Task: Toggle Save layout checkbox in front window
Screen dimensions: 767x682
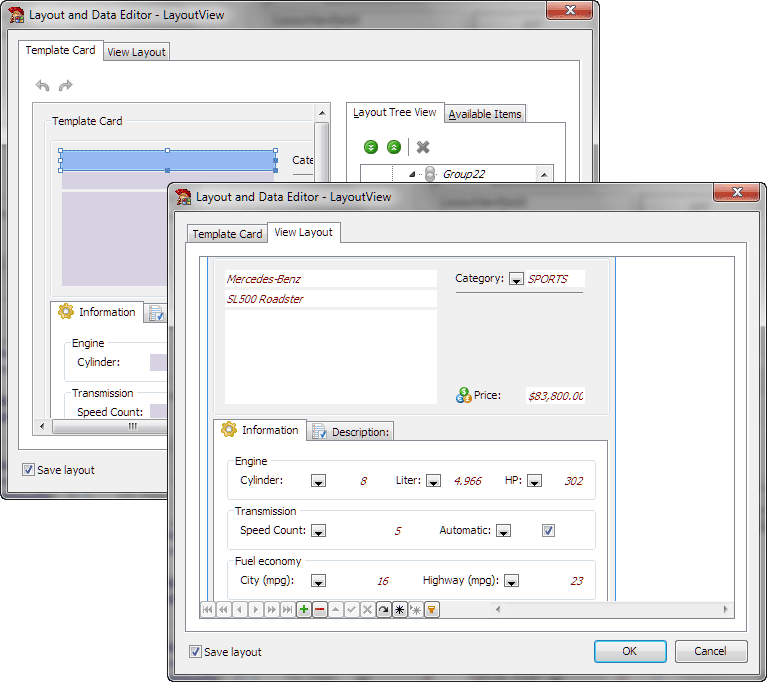Action: tap(195, 652)
